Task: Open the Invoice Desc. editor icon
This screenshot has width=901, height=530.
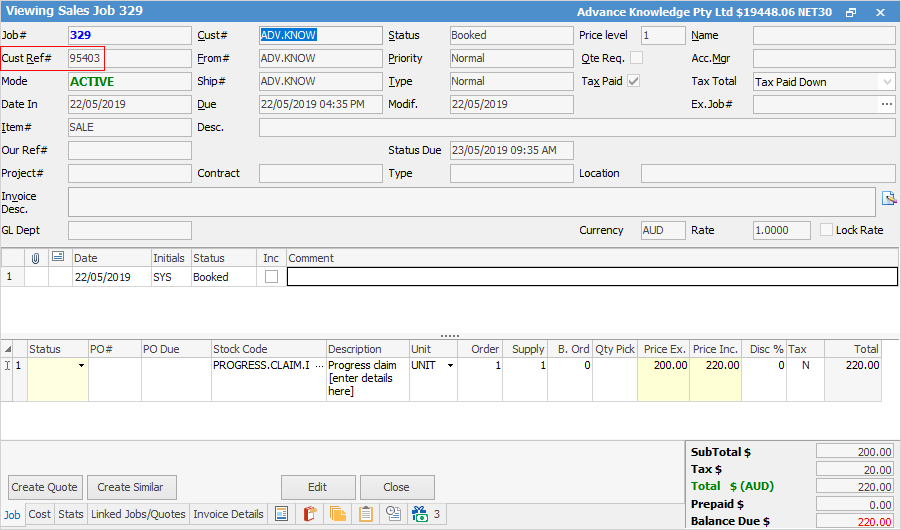Action: click(888, 198)
